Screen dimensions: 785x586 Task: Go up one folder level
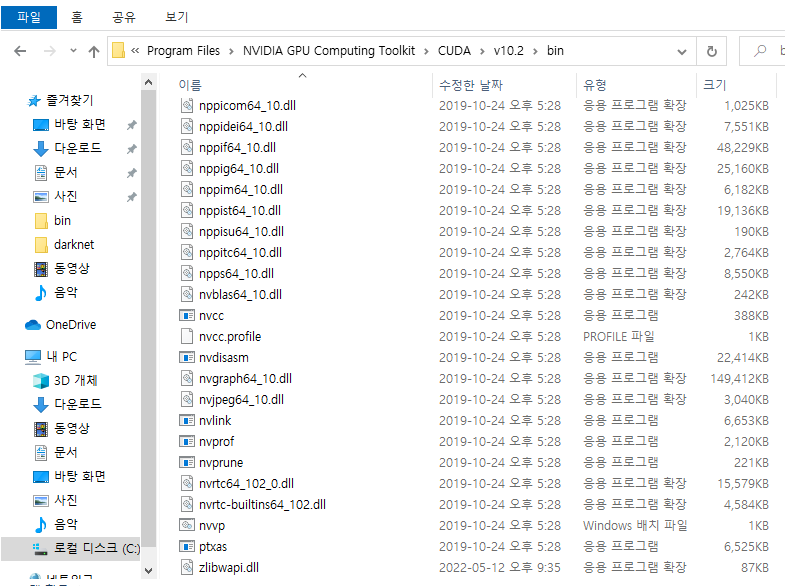coord(94,51)
